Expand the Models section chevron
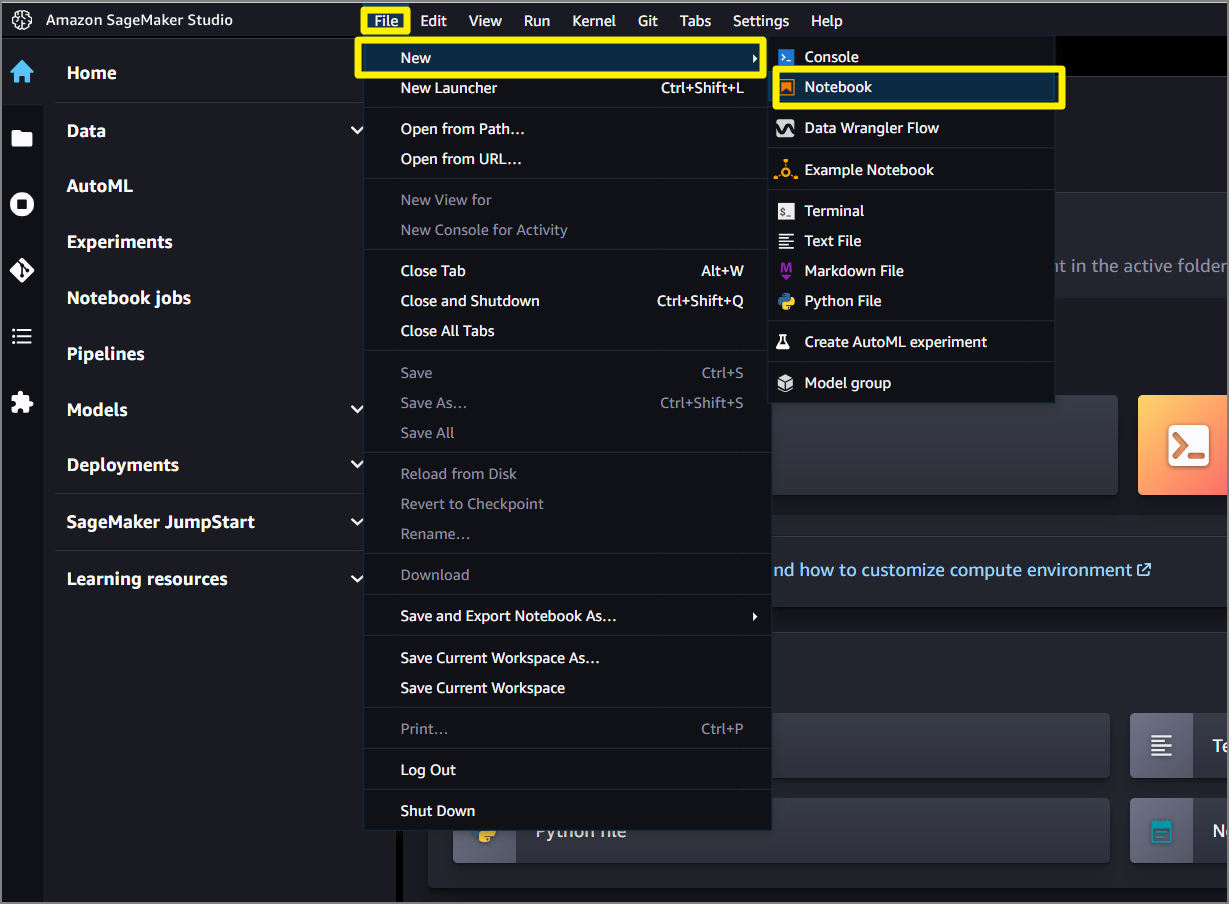 (x=357, y=409)
